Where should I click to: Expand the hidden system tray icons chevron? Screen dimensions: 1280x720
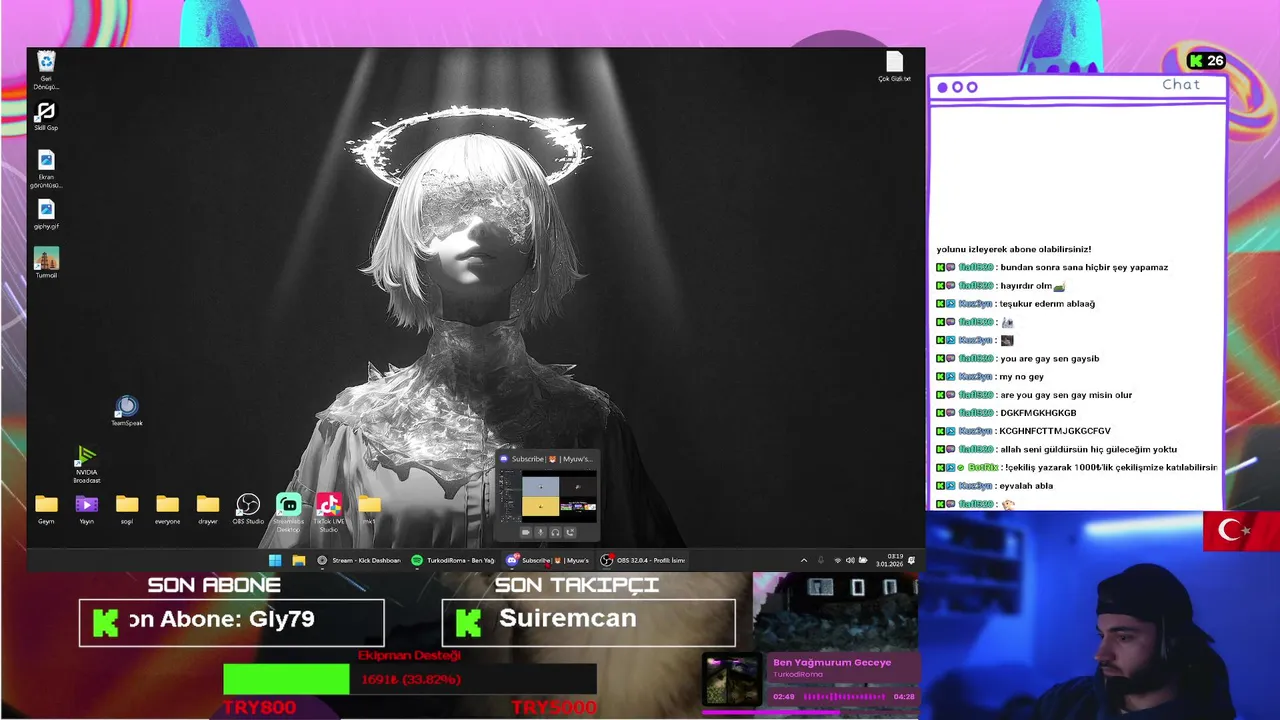point(803,560)
